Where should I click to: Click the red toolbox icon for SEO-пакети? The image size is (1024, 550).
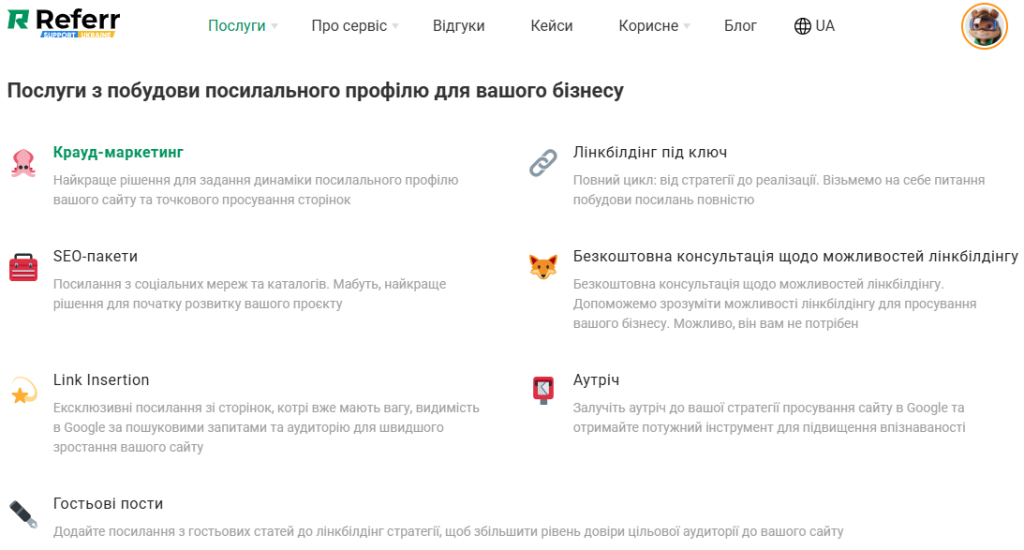[x=23, y=267]
